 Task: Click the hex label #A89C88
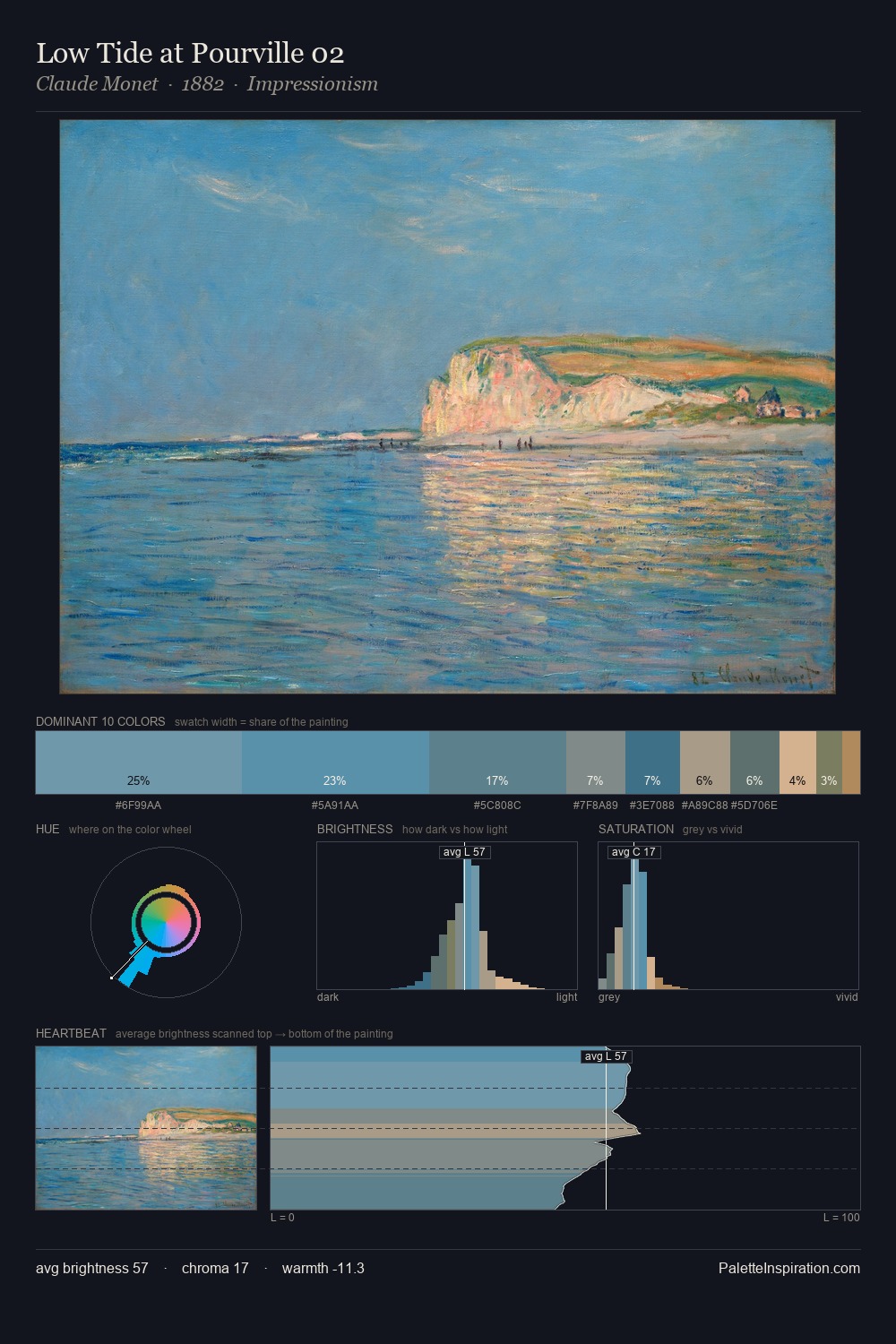click(704, 806)
